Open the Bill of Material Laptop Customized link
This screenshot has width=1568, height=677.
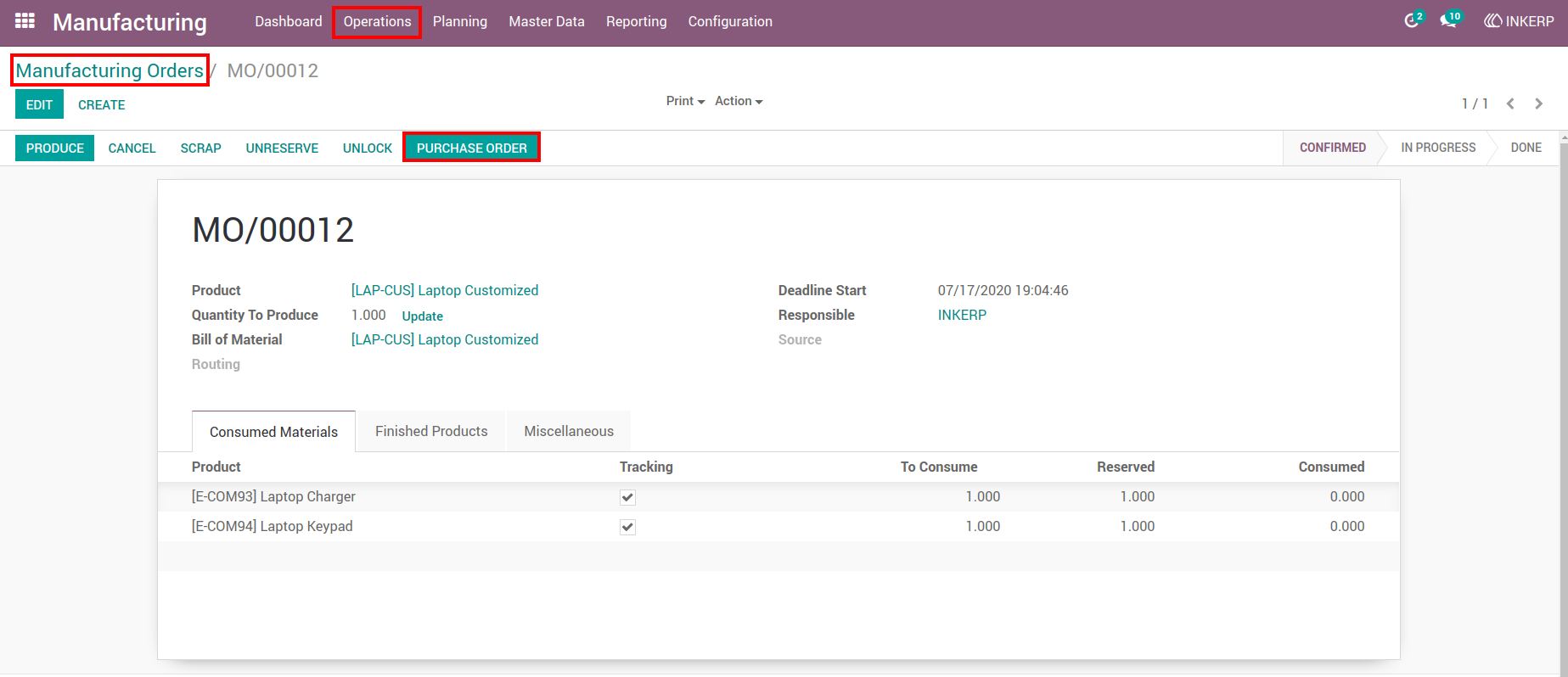pos(445,339)
